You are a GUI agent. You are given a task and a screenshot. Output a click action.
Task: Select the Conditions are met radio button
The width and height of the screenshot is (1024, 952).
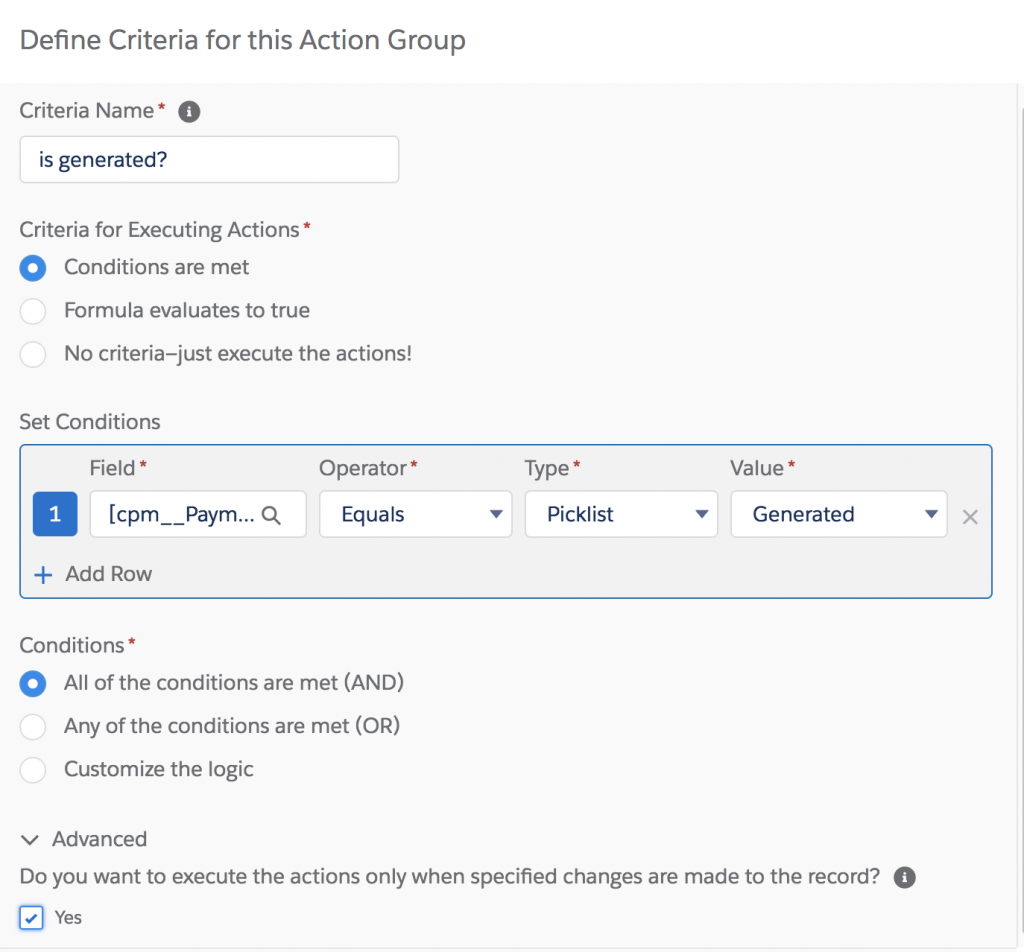(33, 268)
